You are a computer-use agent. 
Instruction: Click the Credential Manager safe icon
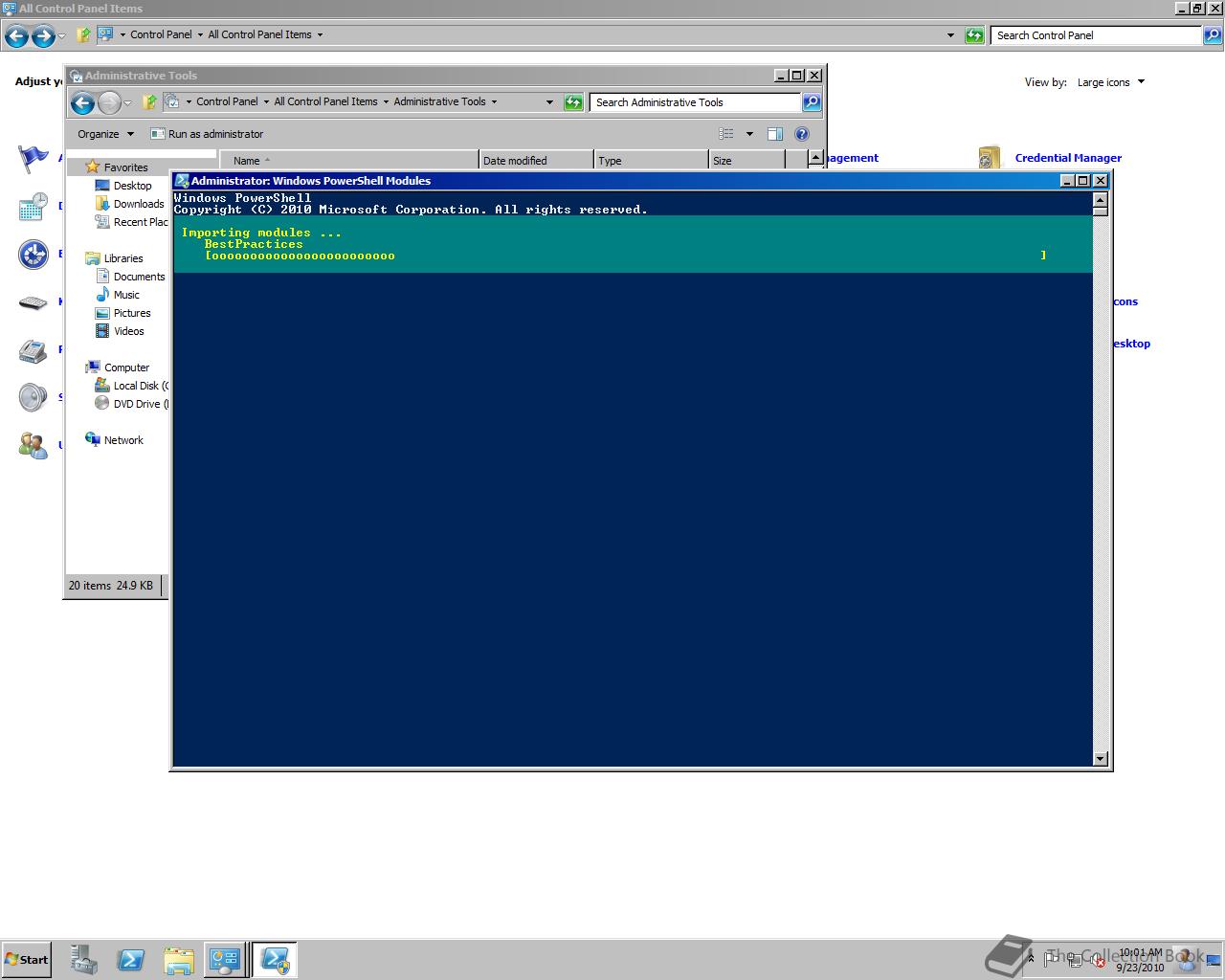point(990,158)
